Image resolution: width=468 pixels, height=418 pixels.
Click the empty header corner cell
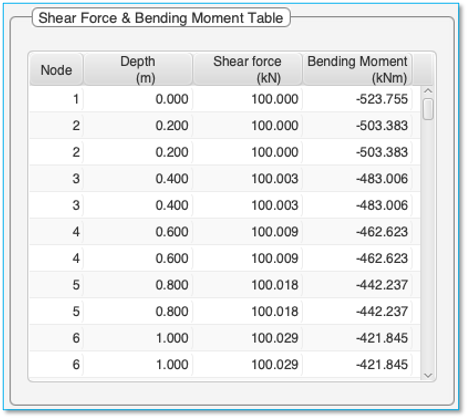[x=423, y=70]
